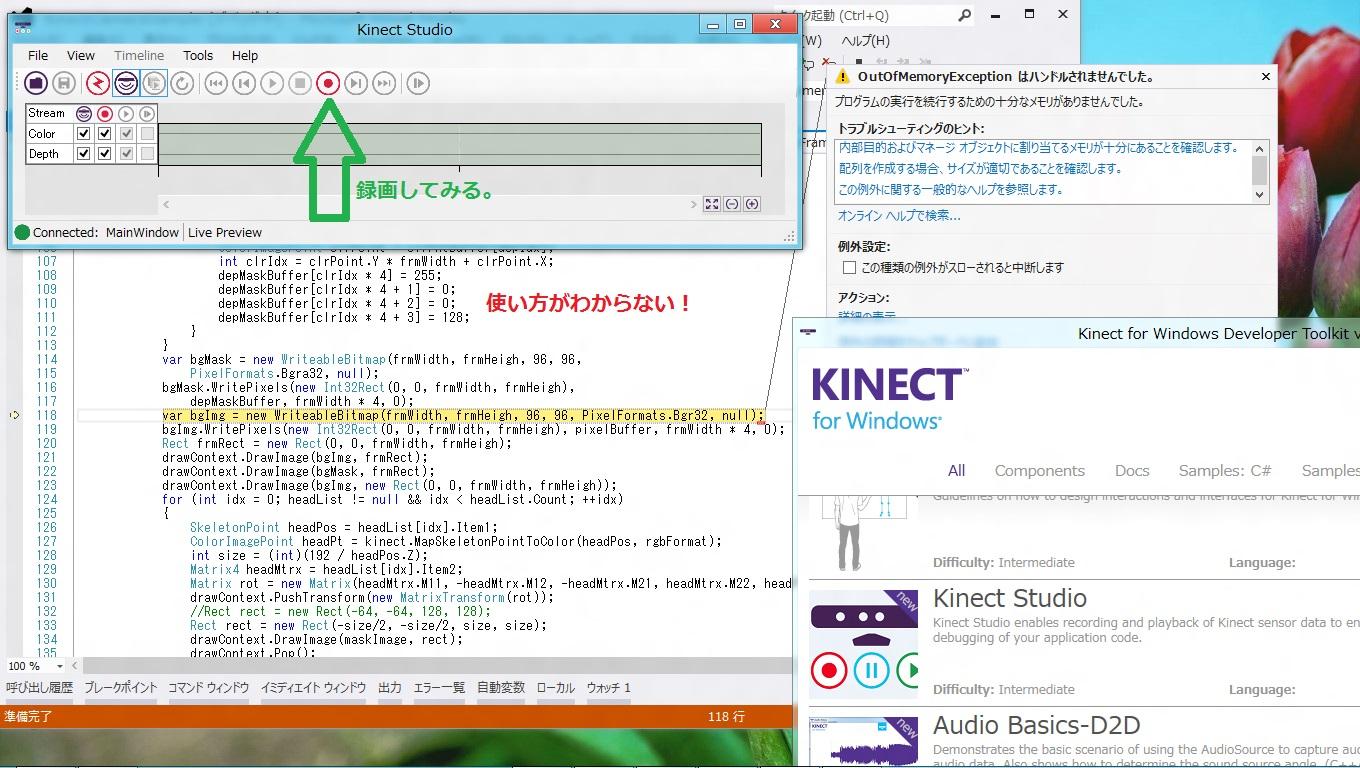Zoom in the timeline with plus icon
Viewport: 1360px width, 768px height.
(x=752, y=204)
